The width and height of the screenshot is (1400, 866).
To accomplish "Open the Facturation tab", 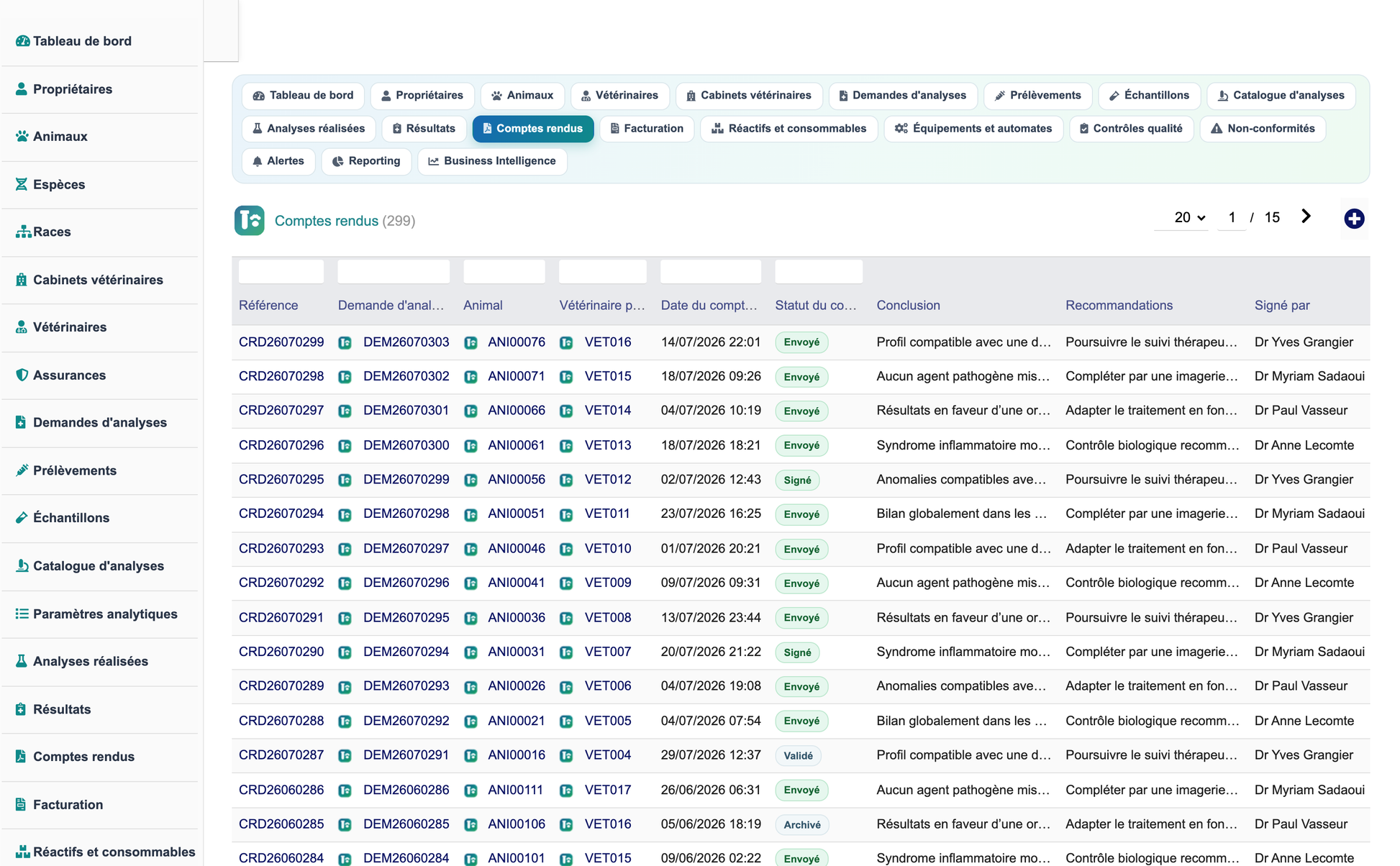I will [646, 129].
